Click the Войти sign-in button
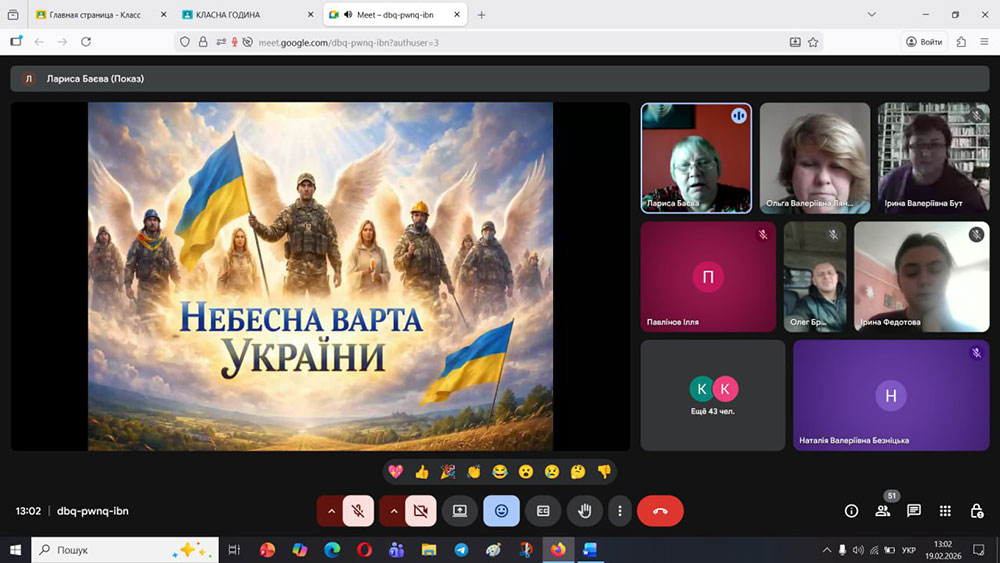 [x=924, y=42]
